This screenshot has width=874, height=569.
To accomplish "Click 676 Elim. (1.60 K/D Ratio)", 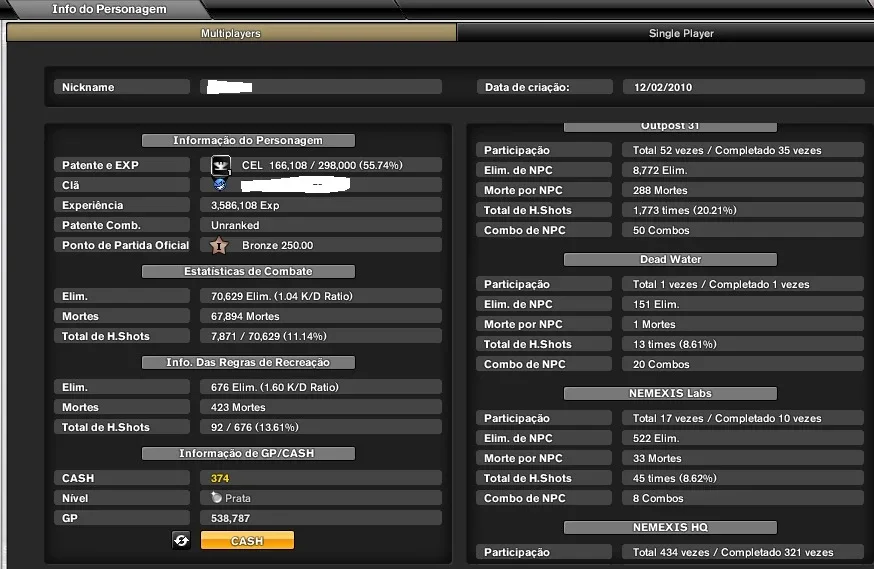I will (x=274, y=387).
